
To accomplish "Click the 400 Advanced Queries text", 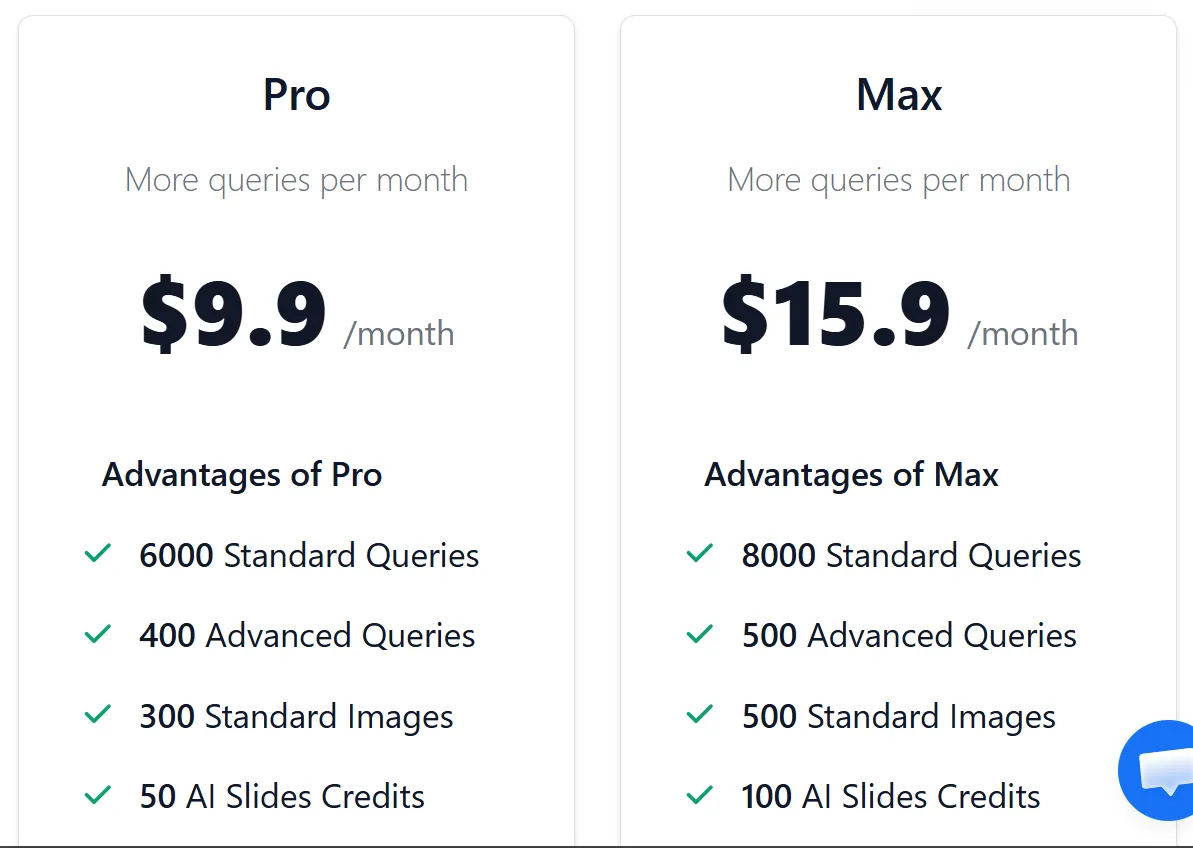I will (307, 635).
